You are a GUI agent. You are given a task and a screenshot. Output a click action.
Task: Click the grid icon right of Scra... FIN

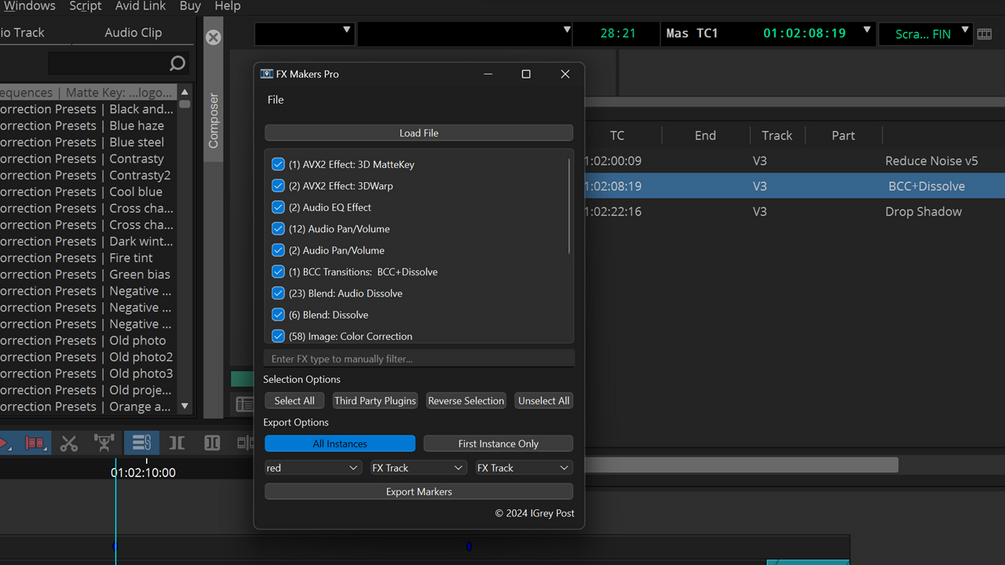pyautogui.click(x=984, y=34)
